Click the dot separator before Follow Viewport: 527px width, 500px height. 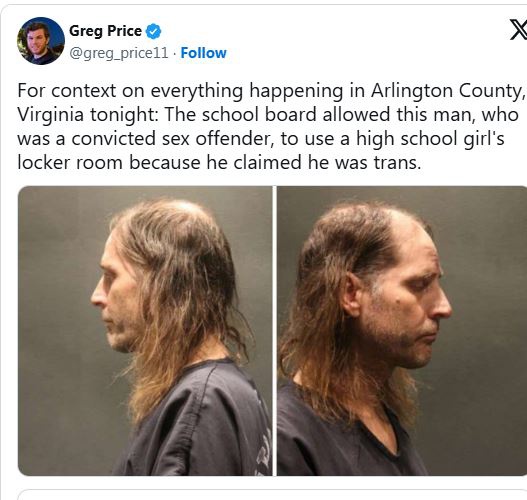pos(174,53)
